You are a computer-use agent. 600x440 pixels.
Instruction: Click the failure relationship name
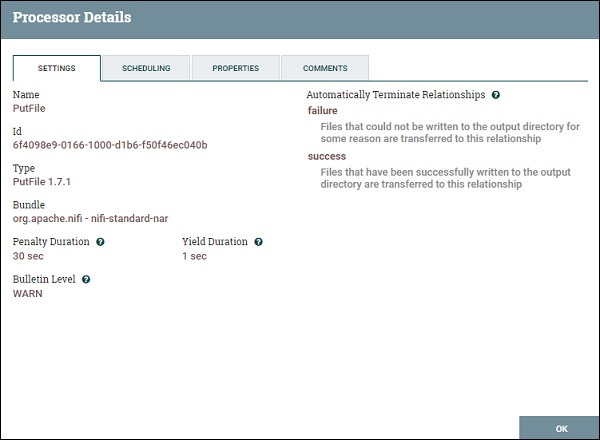pyautogui.click(x=323, y=111)
